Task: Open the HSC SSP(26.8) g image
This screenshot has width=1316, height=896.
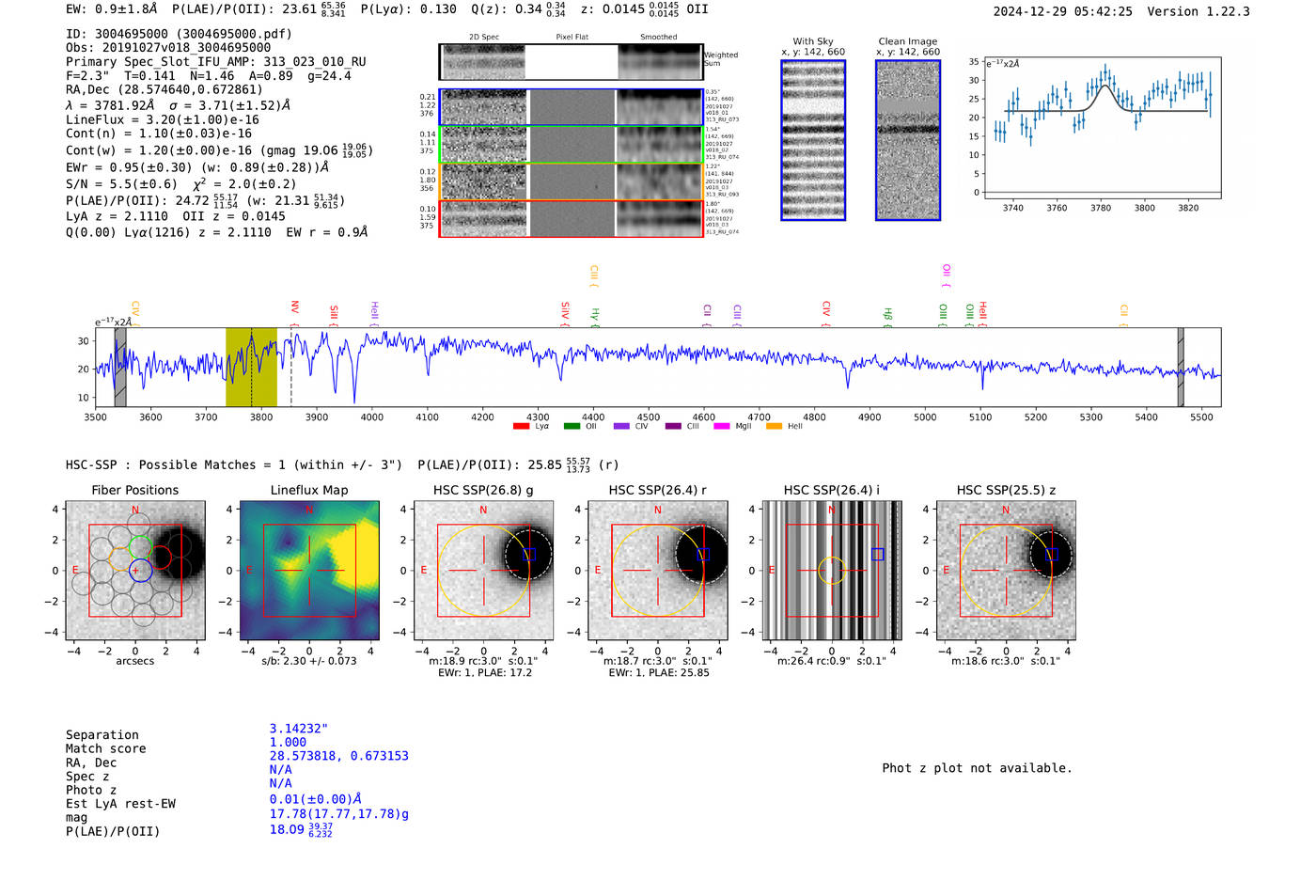Action: point(483,571)
